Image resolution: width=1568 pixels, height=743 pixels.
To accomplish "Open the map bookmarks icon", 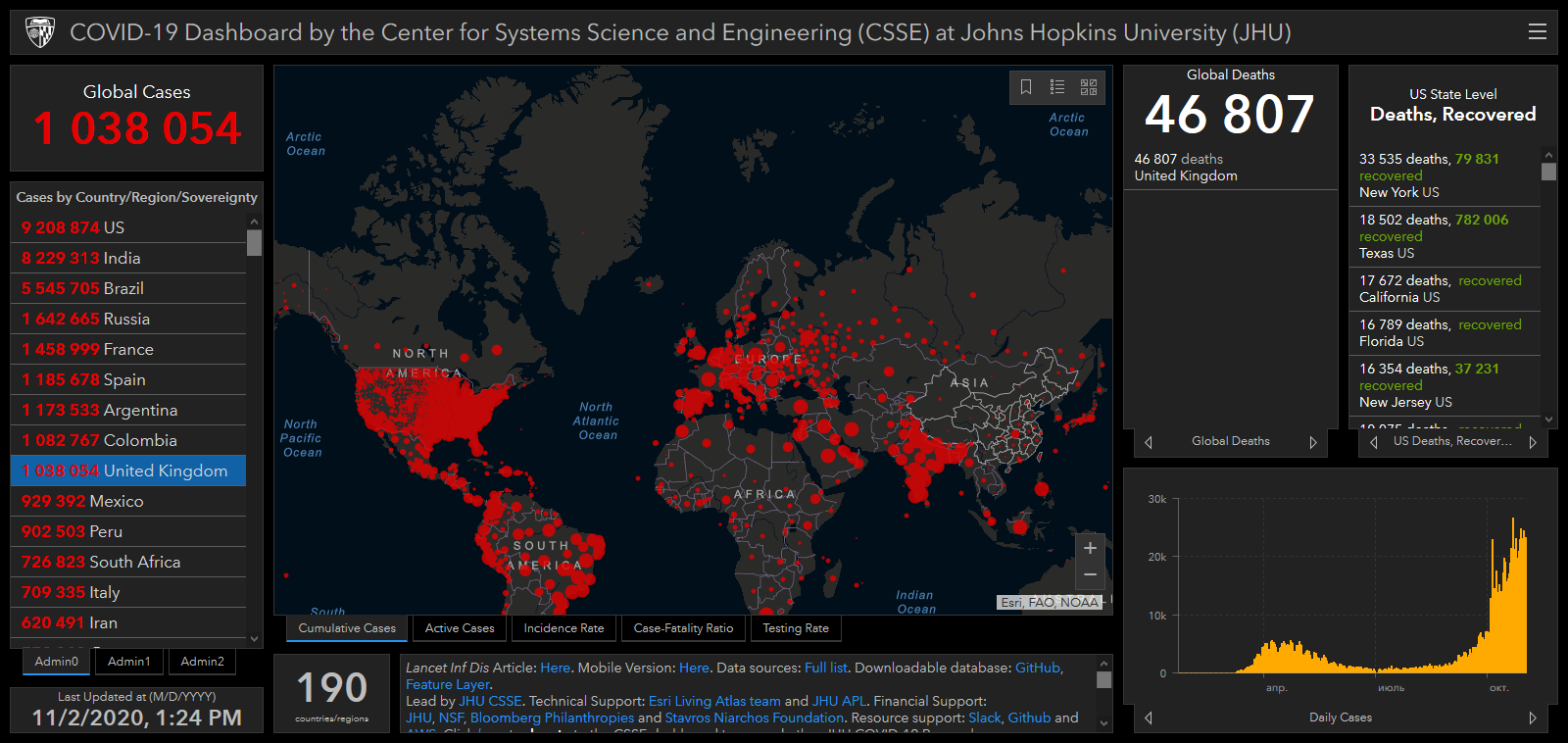I will tap(1026, 87).
